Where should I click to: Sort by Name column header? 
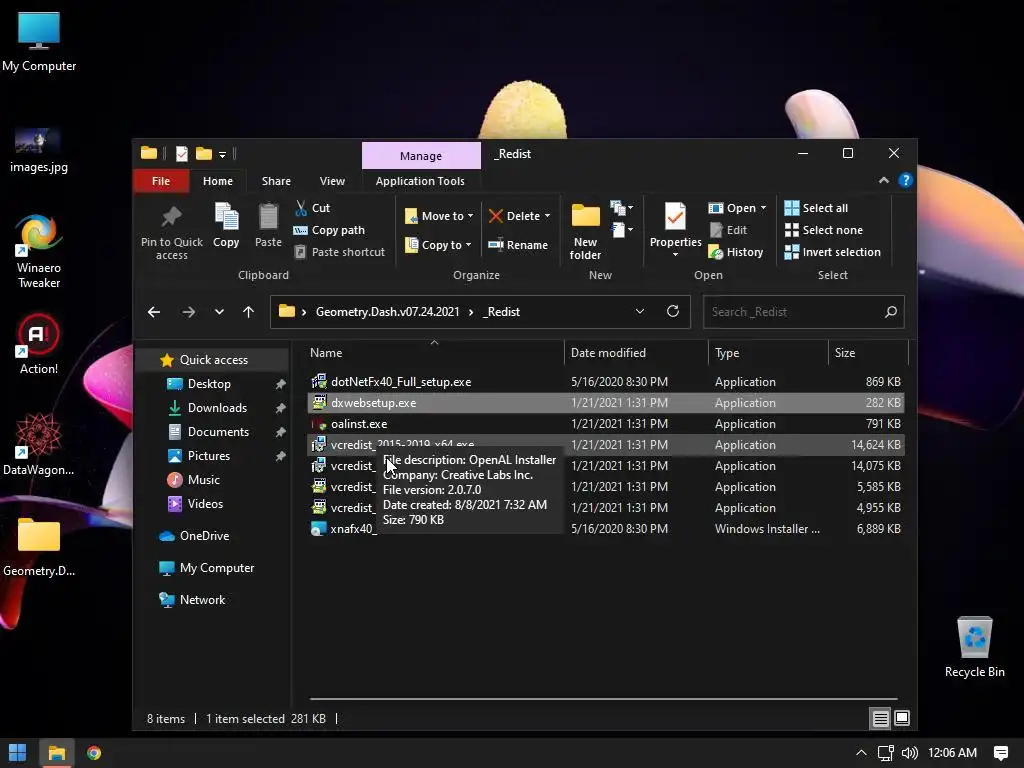pyautogui.click(x=434, y=353)
